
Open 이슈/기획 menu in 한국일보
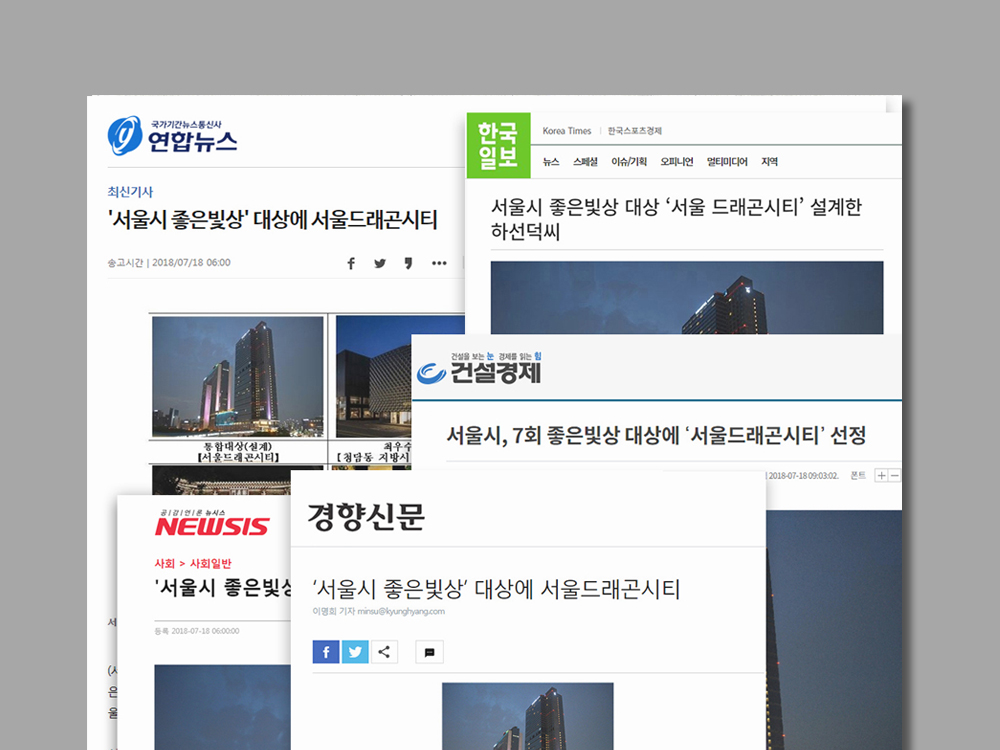[629, 162]
